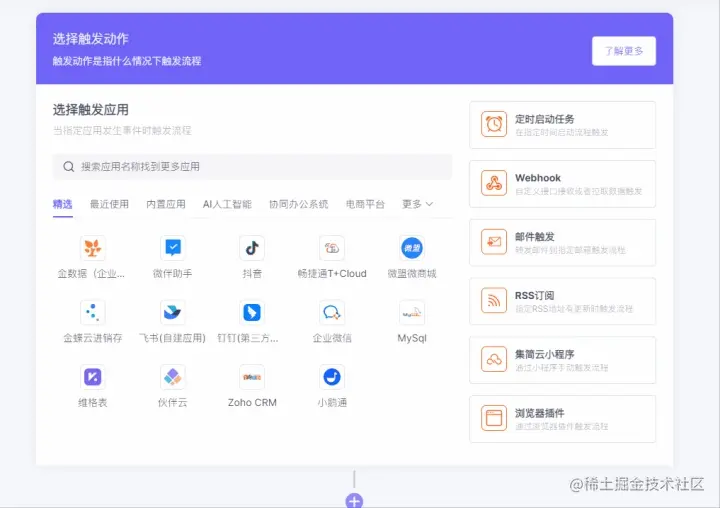
Task: Select the 畅捷通T+Cloud app icon
Action: click(x=332, y=248)
